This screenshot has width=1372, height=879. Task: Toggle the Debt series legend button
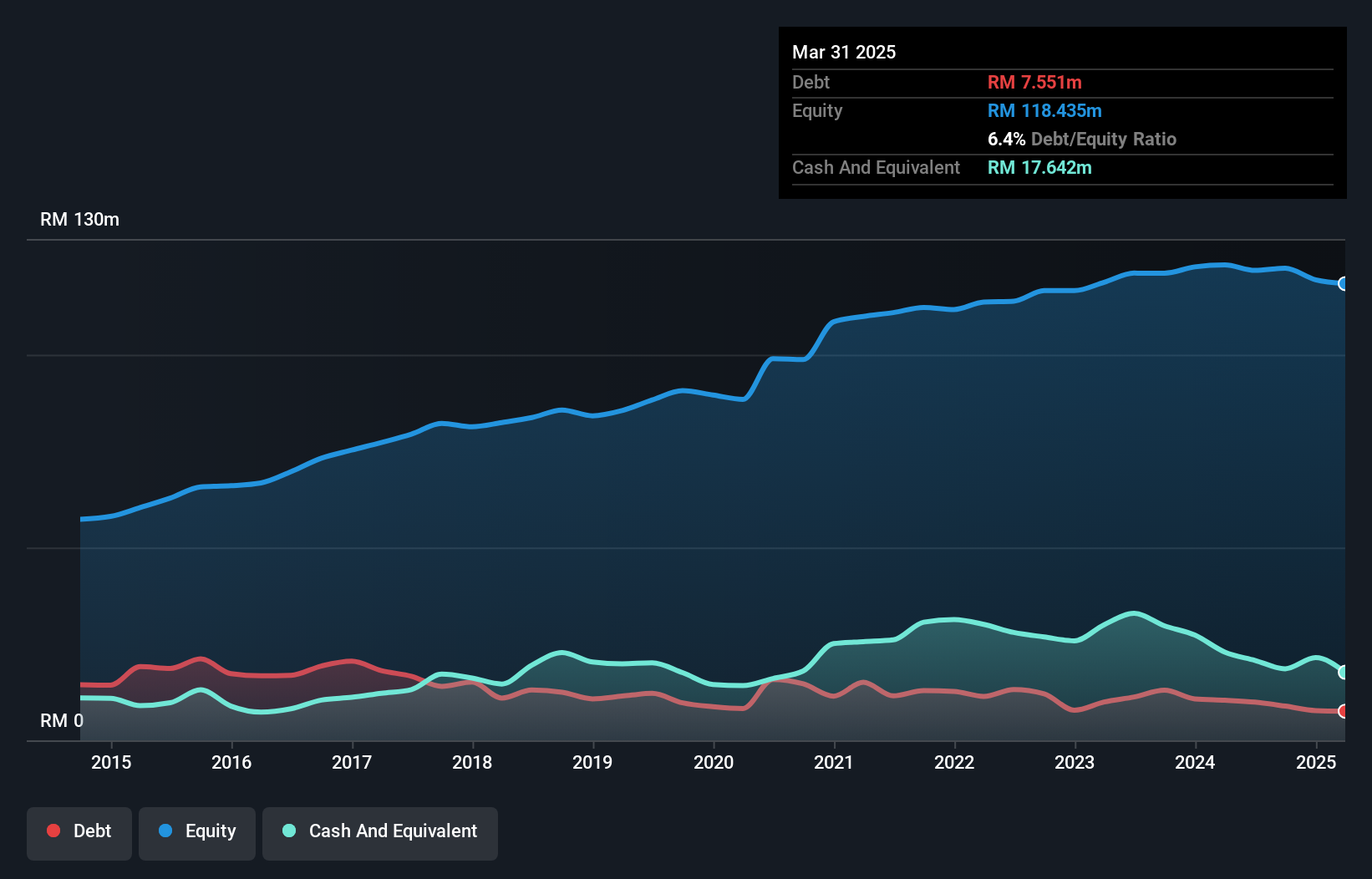coord(79,832)
